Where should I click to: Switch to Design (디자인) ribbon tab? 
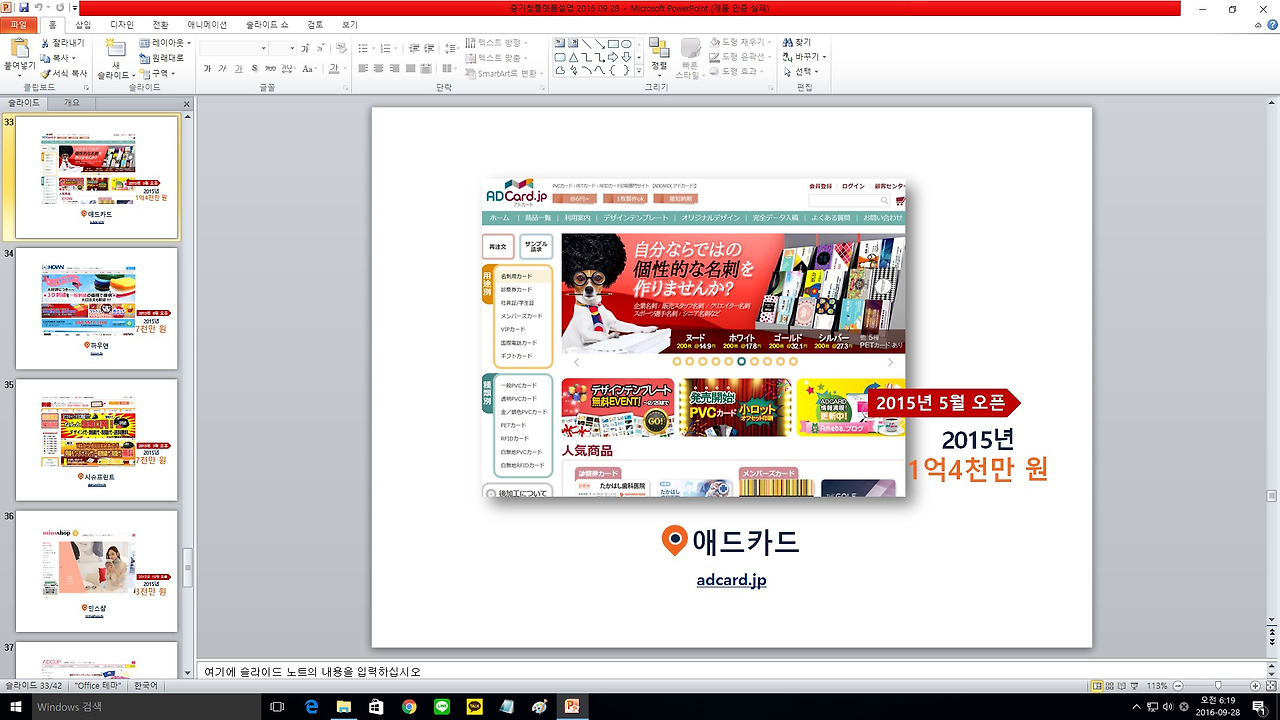[122, 24]
